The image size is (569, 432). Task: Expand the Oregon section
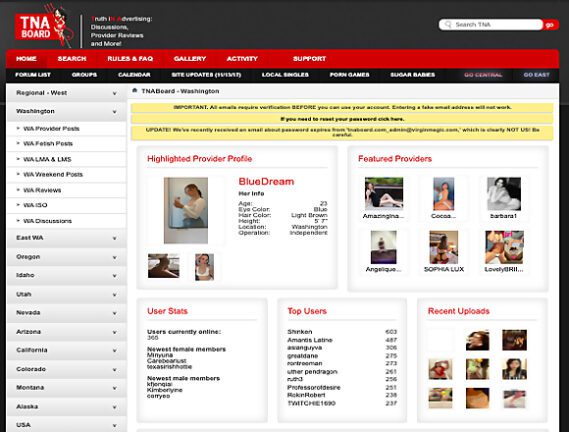[x=66, y=257]
